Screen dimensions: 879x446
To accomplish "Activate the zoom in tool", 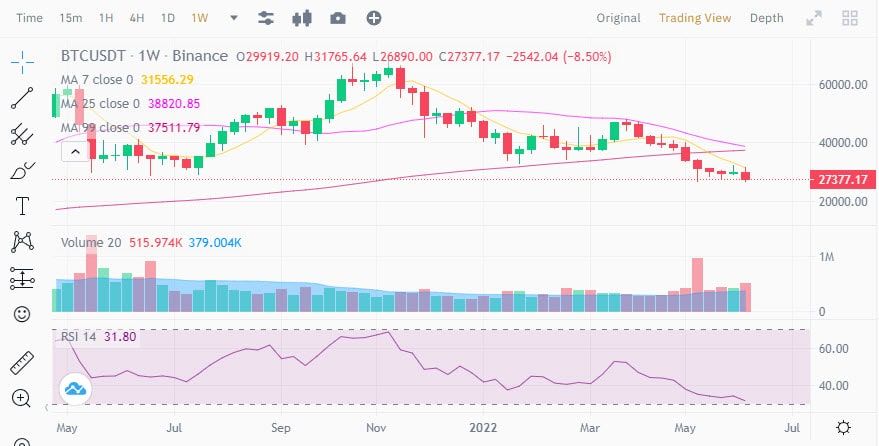I will 21,399.
